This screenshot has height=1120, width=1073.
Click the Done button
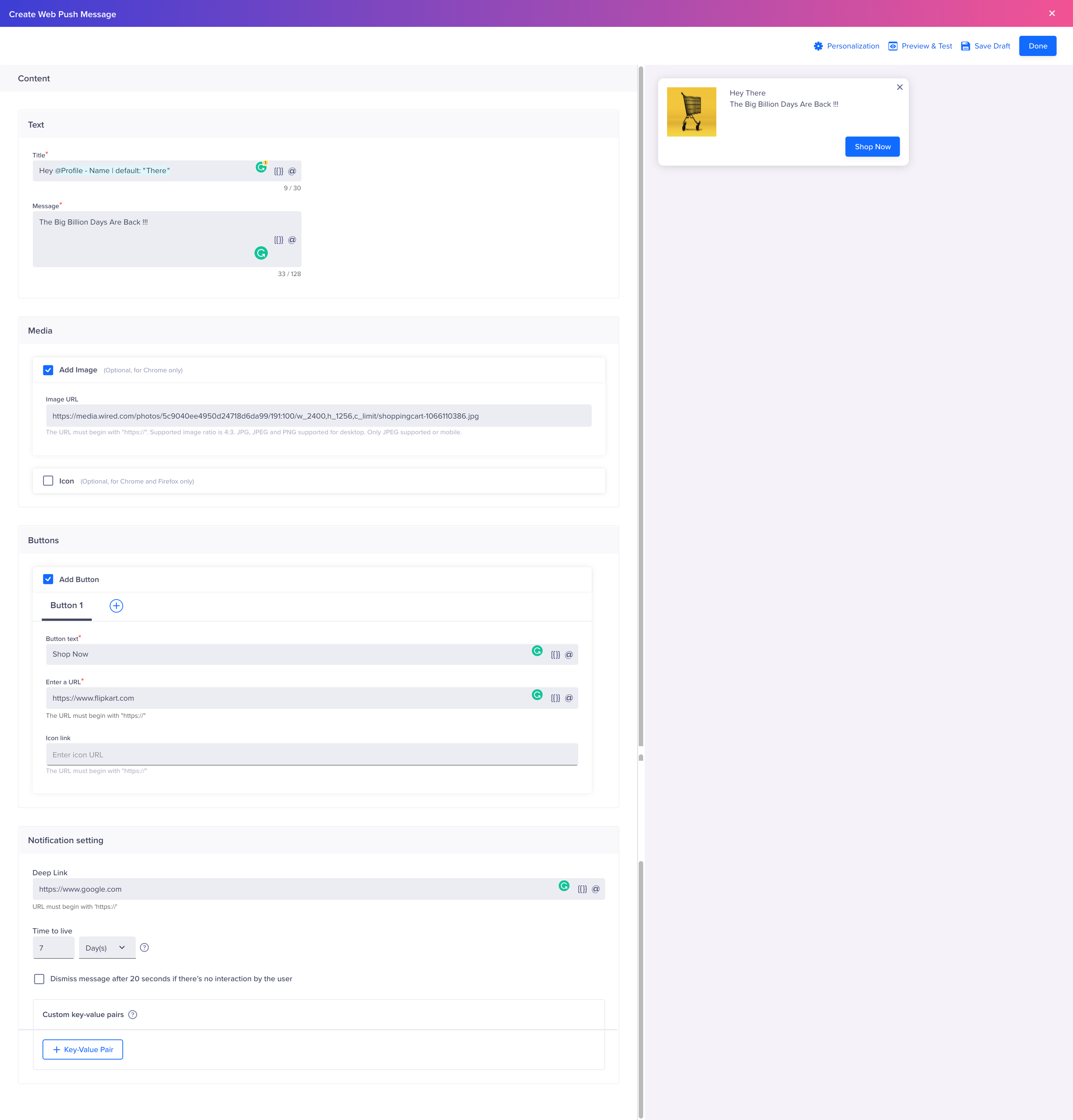(x=1037, y=46)
